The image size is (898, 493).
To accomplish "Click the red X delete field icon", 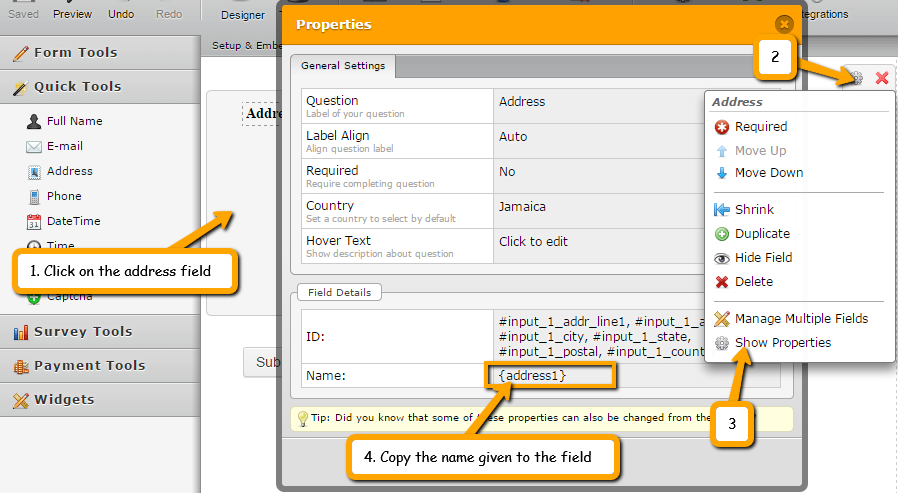I will [x=881, y=78].
